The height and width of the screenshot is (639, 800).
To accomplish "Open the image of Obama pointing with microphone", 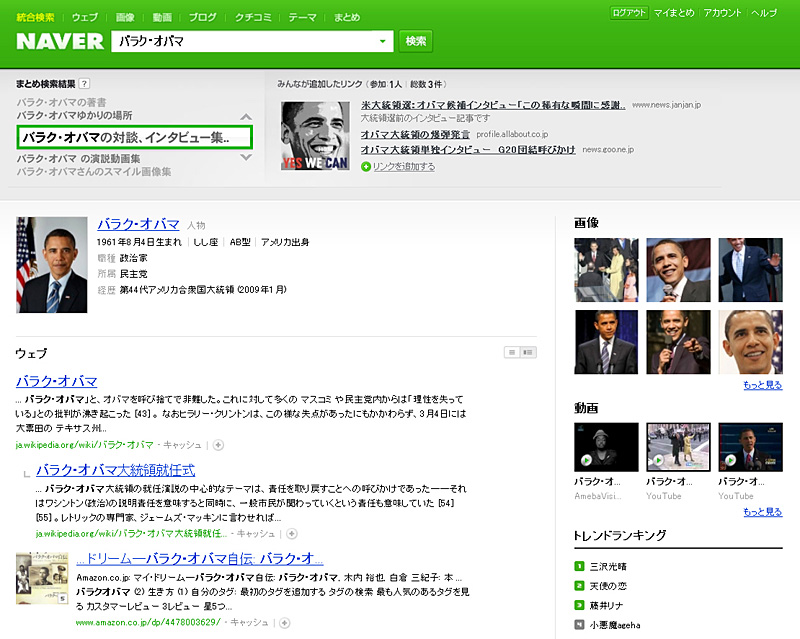I will pos(679,342).
